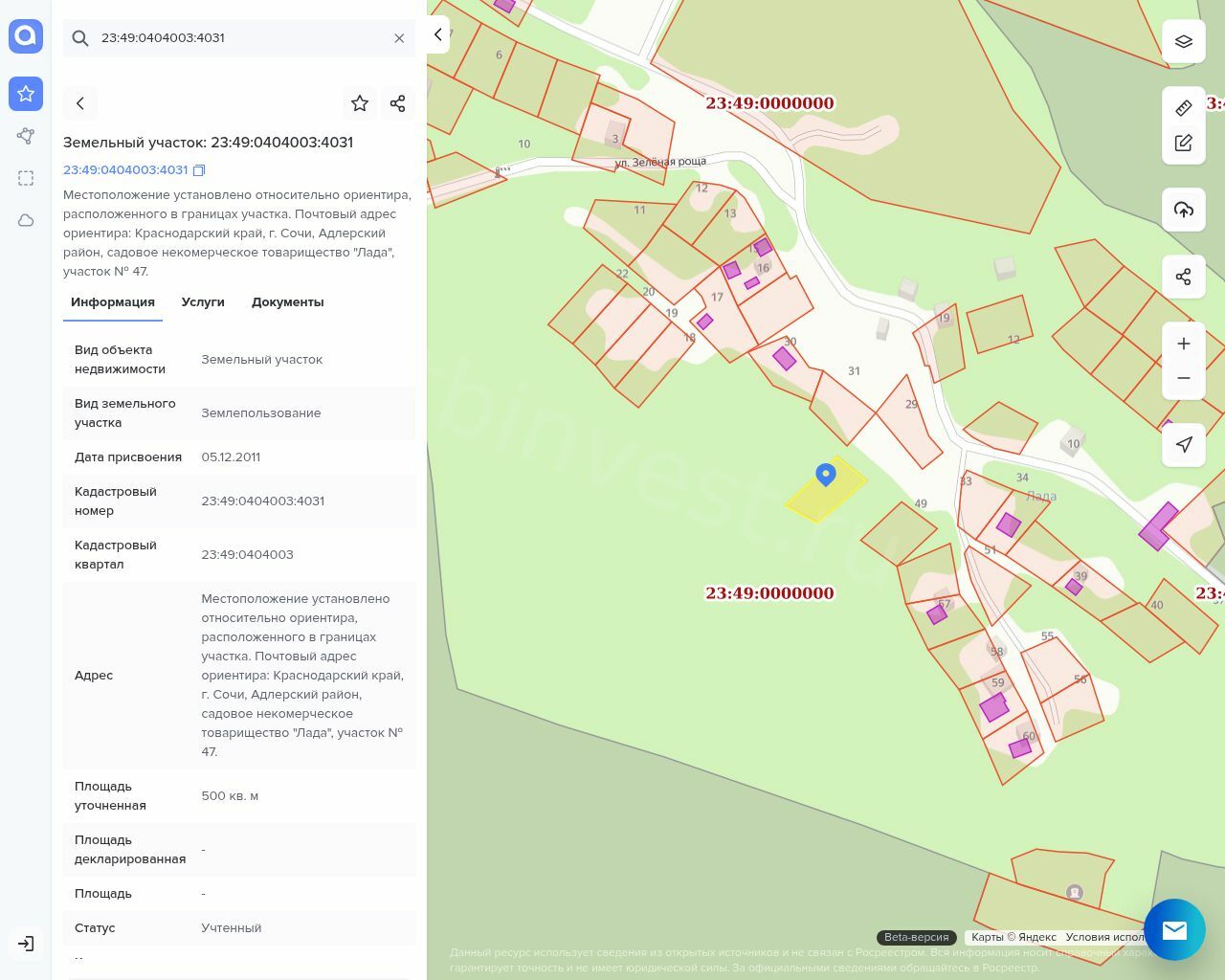Open the map layers switcher
The image size is (1225, 980).
tap(1184, 41)
